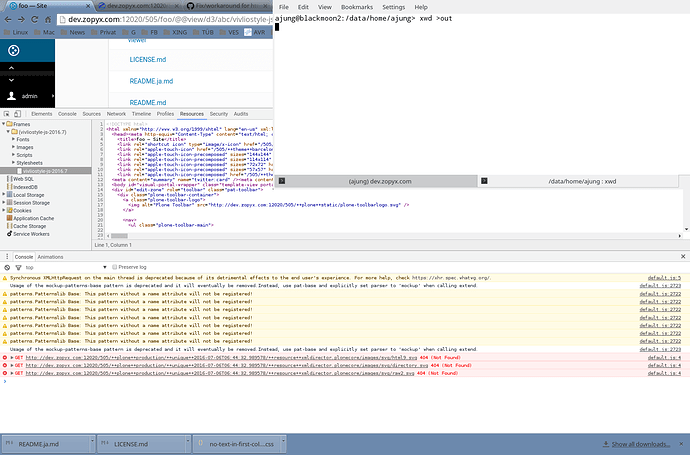The height and width of the screenshot is (455, 690).
Task: Toggle the Preserve log checkbox
Action: point(114,267)
